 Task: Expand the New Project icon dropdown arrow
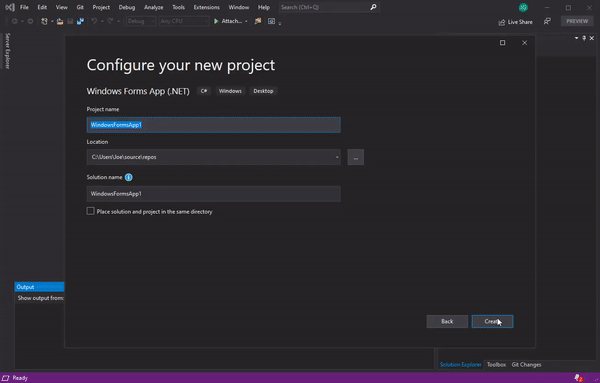[x=52, y=21]
